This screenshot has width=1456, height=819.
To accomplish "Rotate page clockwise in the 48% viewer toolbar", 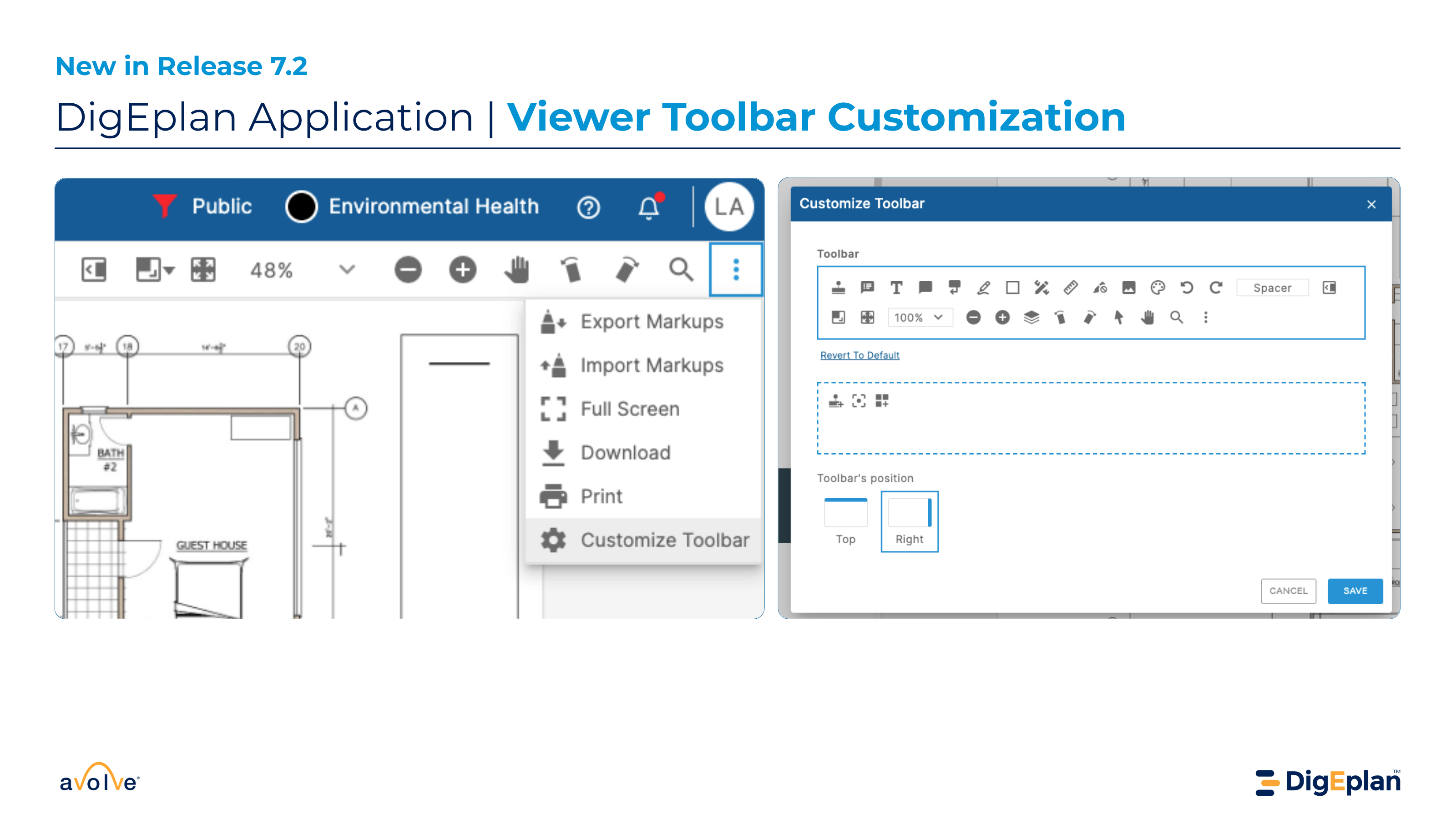I will [626, 270].
